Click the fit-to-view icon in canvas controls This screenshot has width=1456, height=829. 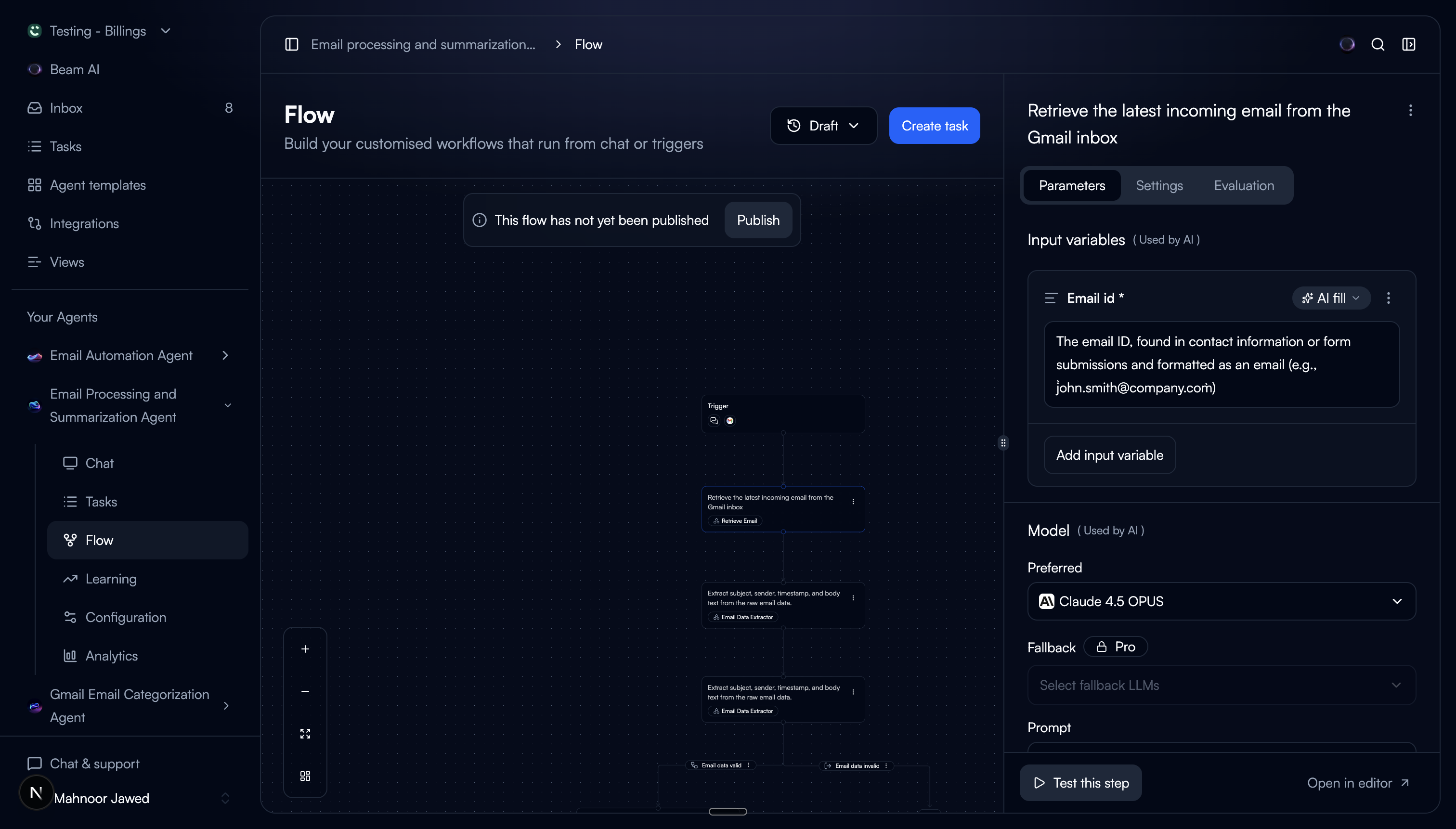pos(305,733)
